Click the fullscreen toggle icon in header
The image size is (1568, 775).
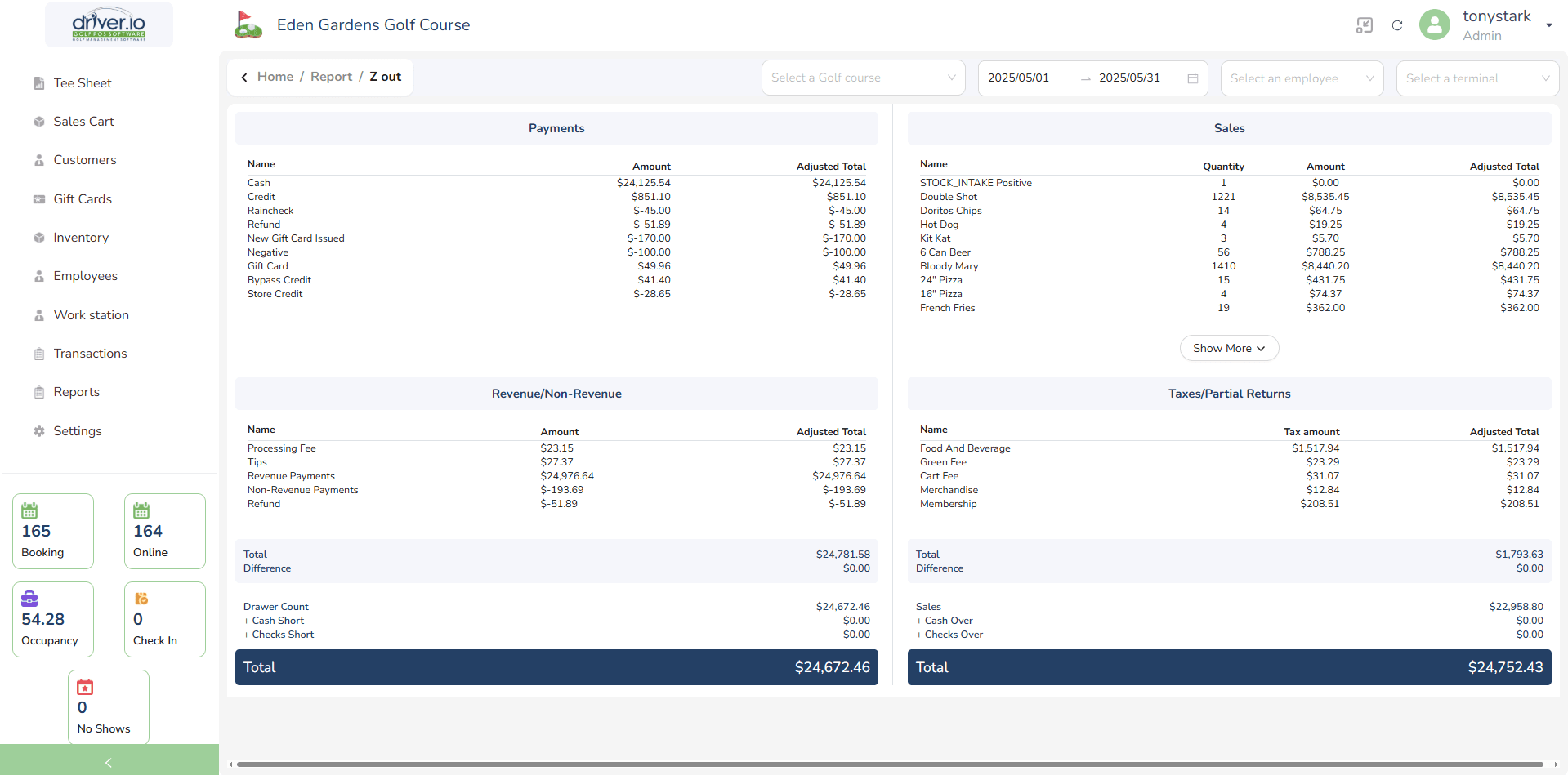[1364, 25]
